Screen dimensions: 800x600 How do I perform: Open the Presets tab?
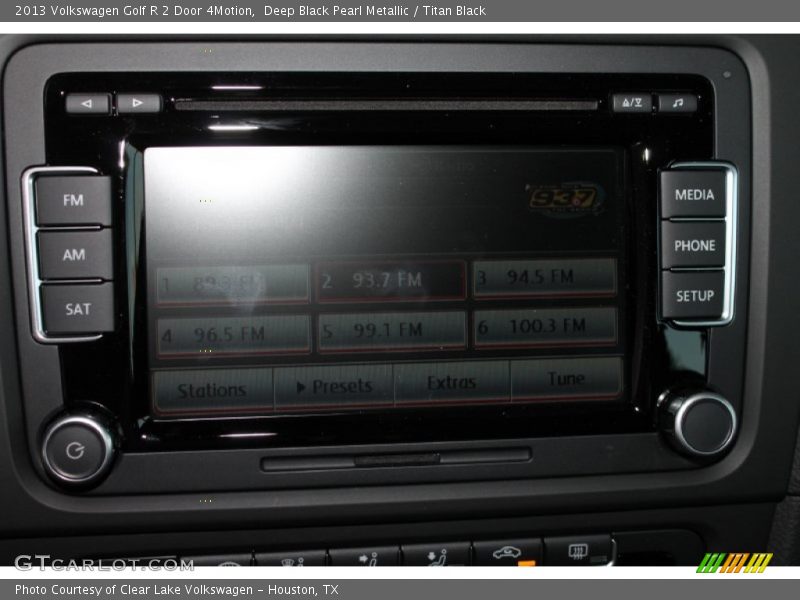tap(334, 386)
